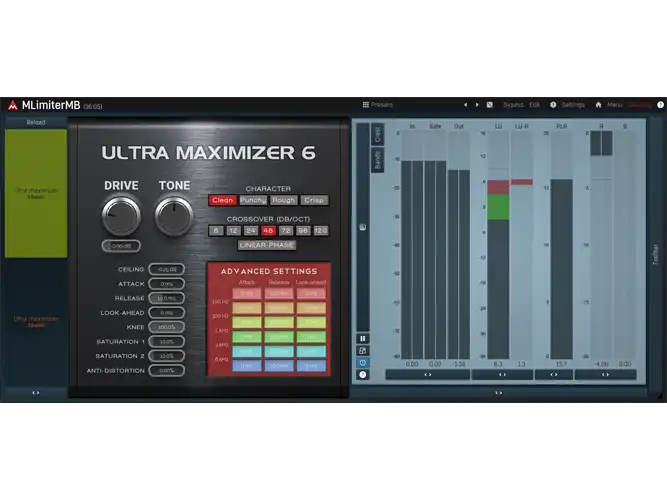
Task: Select Punchy character
Action: 253,200
